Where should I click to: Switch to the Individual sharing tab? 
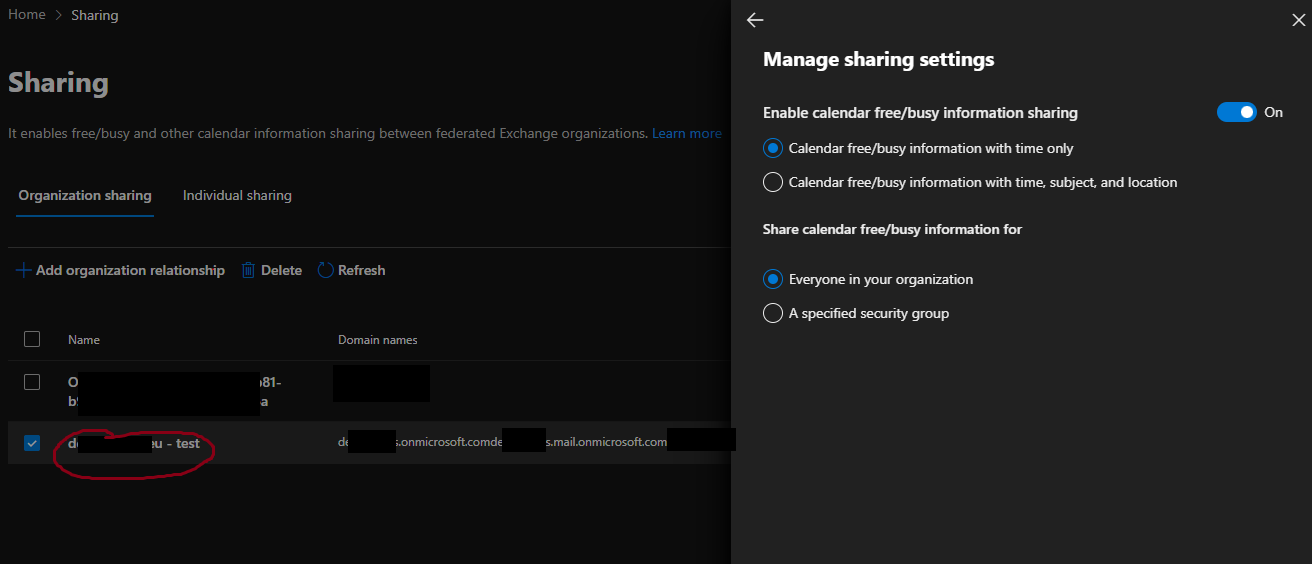(x=237, y=195)
